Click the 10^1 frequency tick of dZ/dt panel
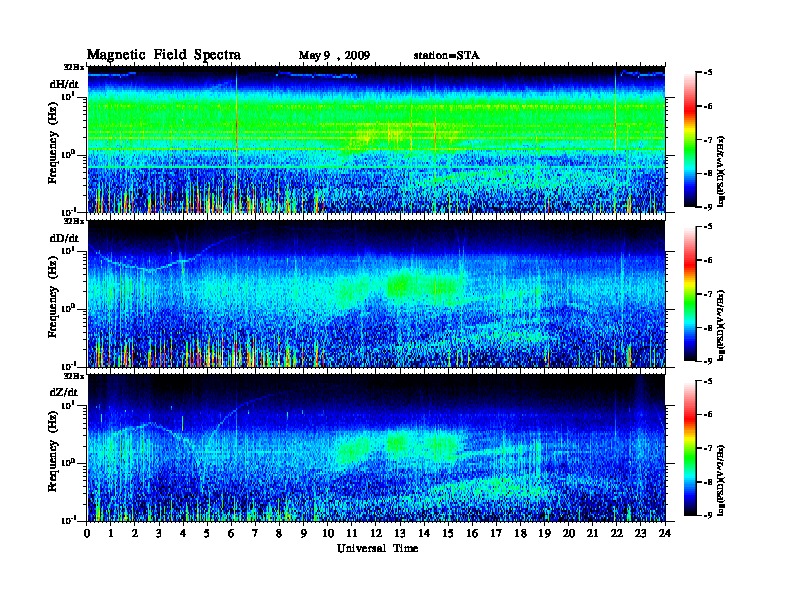 click(69, 405)
